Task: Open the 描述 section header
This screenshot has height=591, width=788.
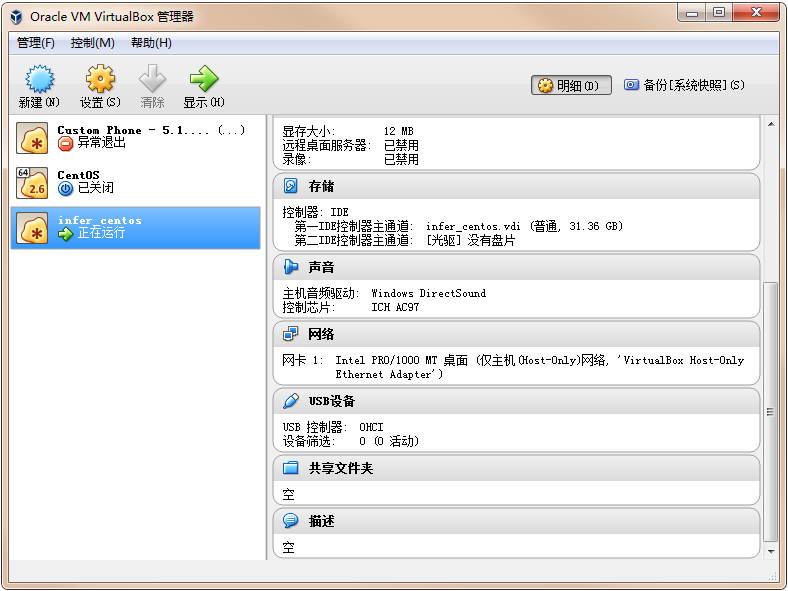Action: point(516,521)
